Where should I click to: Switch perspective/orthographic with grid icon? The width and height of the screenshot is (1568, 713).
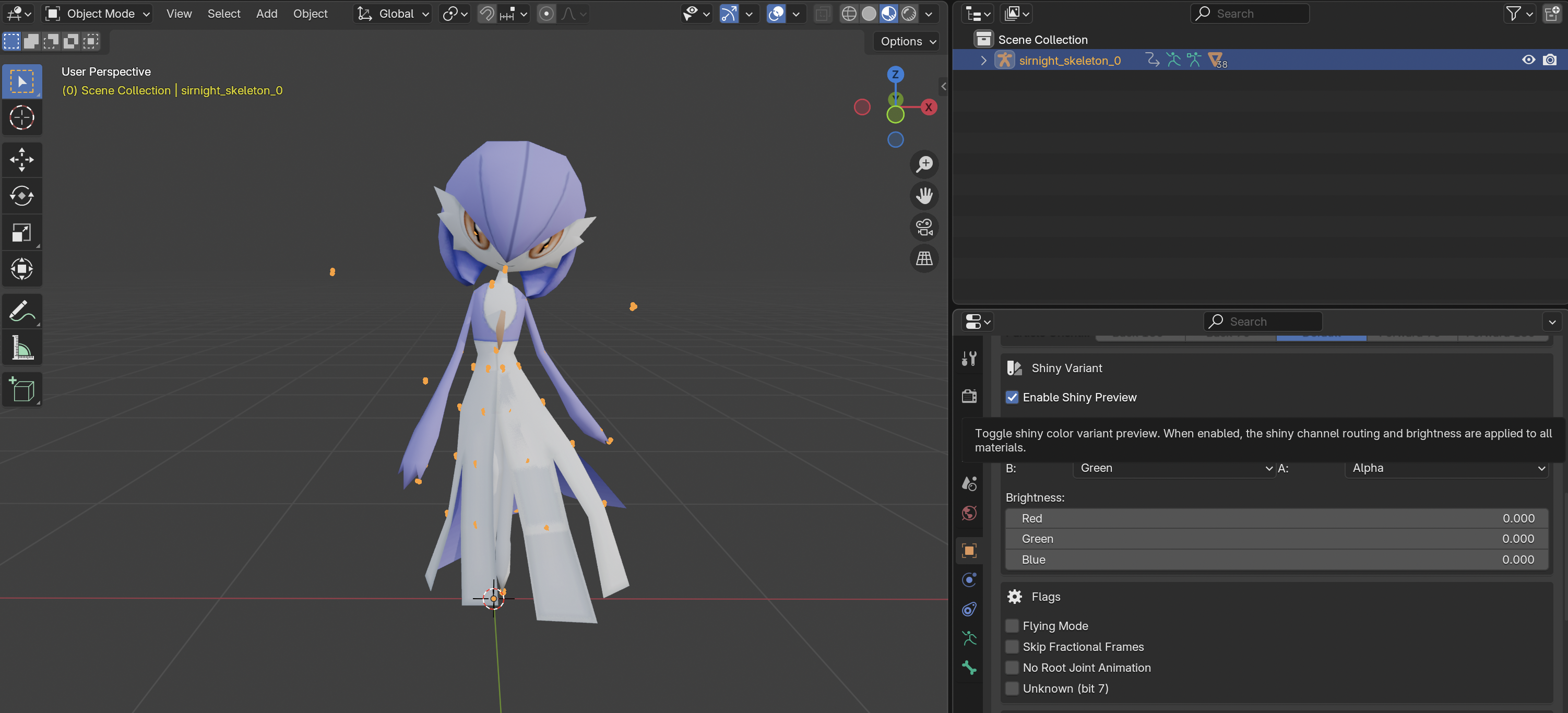(x=924, y=258)
